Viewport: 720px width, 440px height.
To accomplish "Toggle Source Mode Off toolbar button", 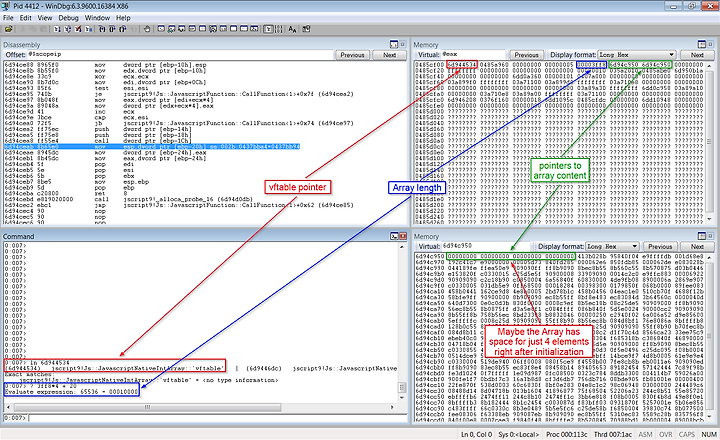I will 278,29.
